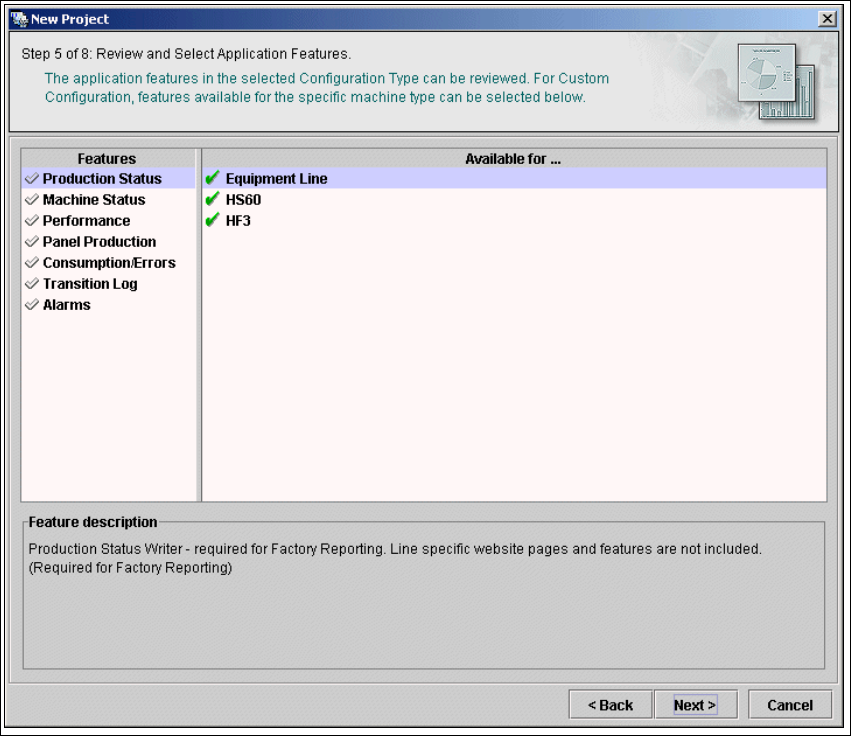Proceed to the next step with Next
The height and width of the screenshot is (736, 851).
(695, 705)
